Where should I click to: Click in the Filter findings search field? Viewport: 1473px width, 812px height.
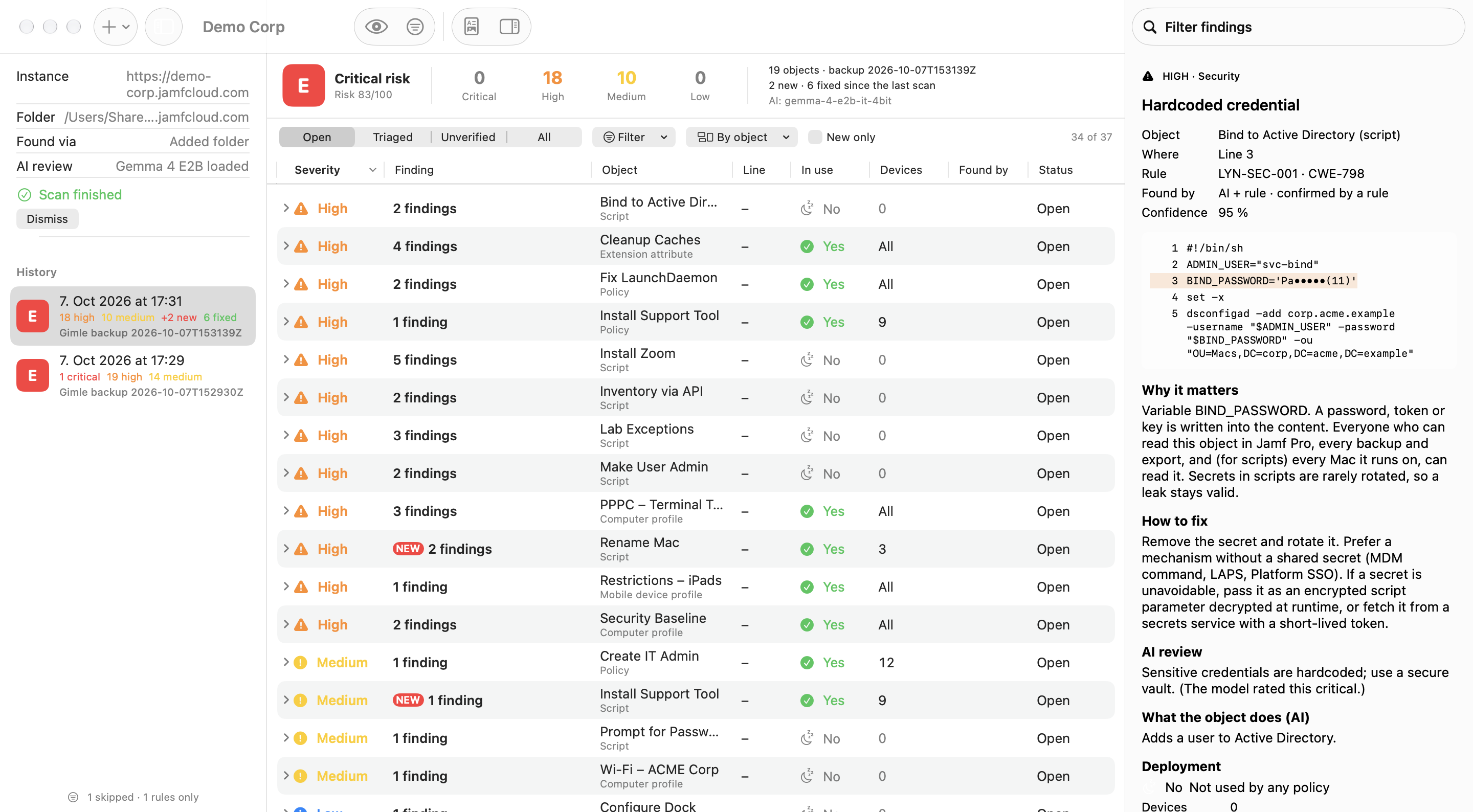pyautogui.click(x=1298, y=27)
